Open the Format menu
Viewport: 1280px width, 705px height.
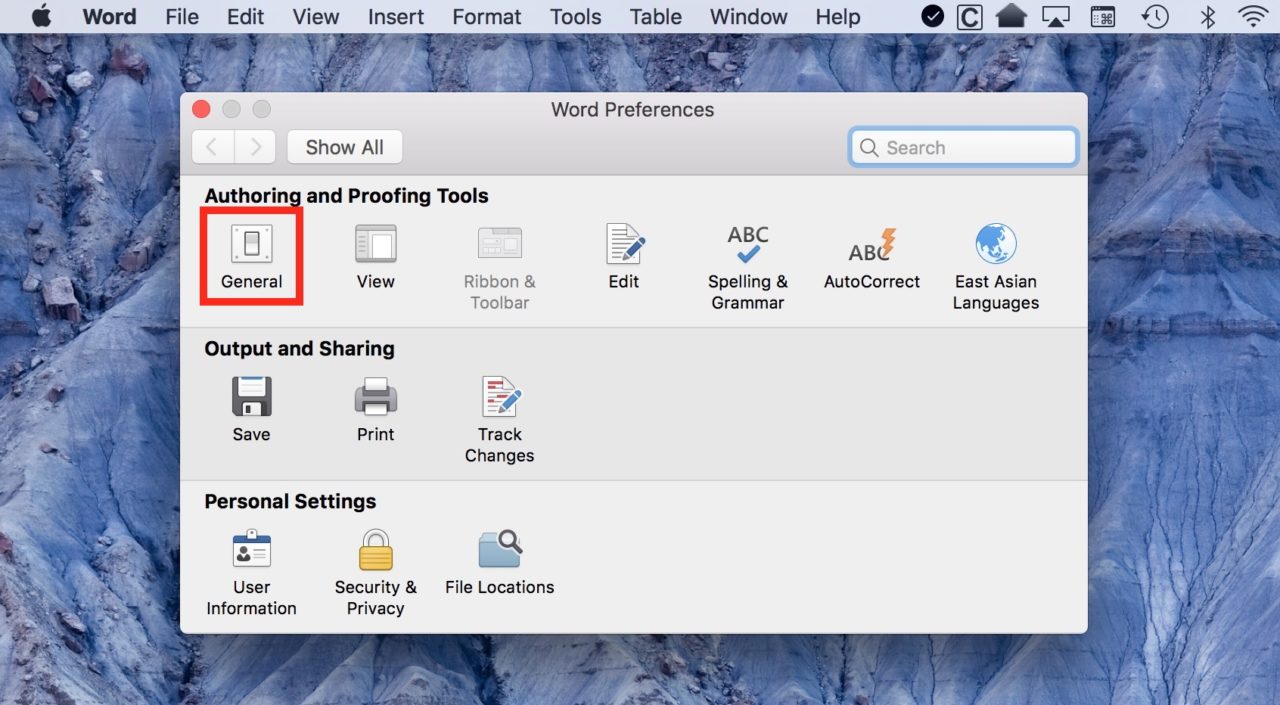487,16
